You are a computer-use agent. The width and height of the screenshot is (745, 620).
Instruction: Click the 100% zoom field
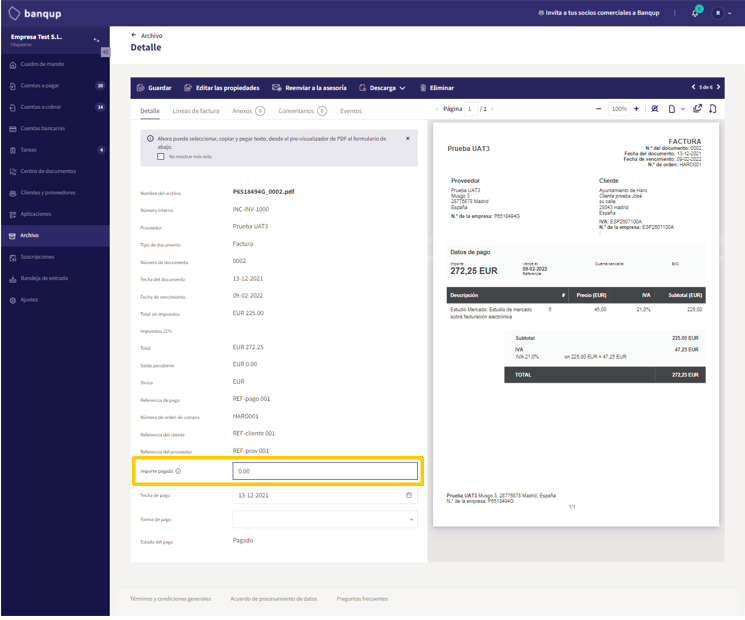pos(620,109)
